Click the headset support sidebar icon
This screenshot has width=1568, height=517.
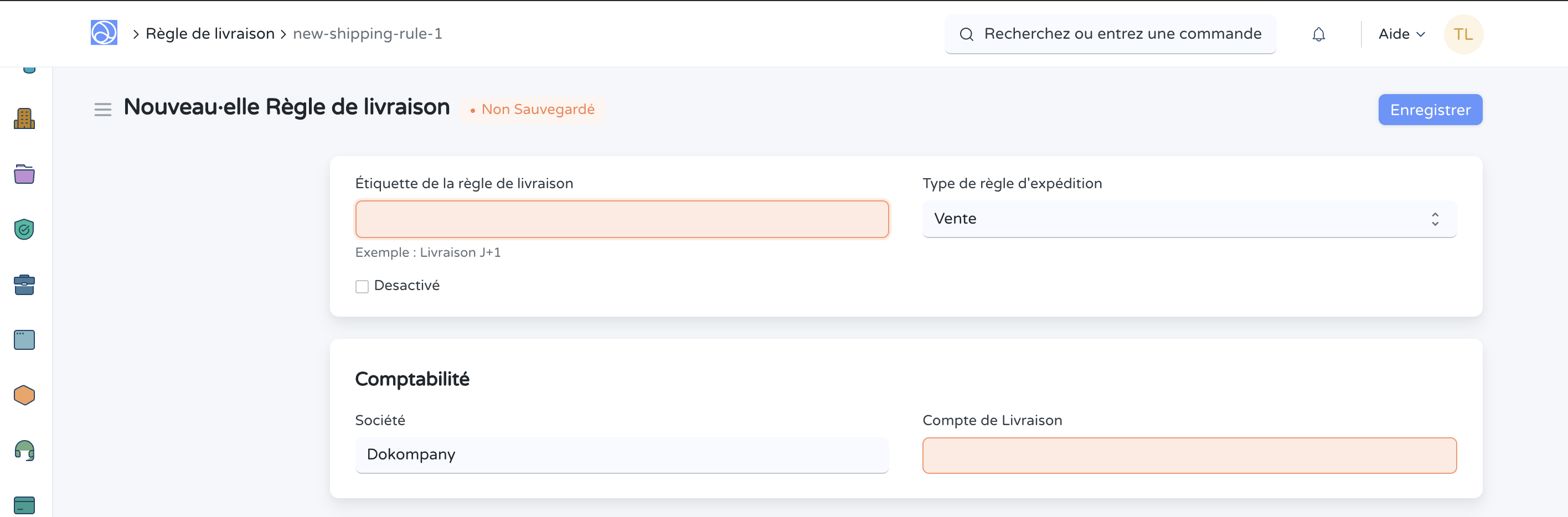24,451
